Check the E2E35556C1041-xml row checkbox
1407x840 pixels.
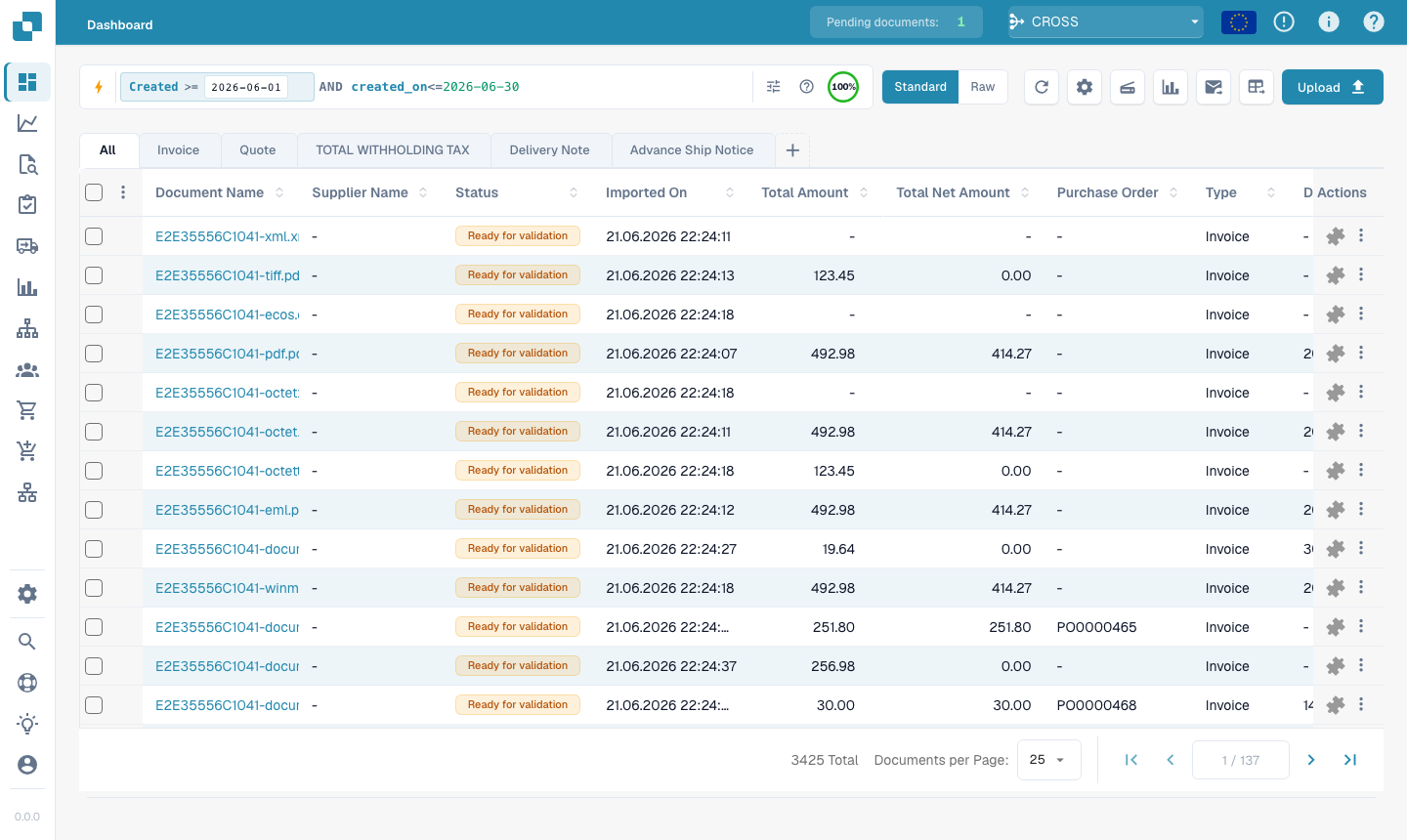pos(94,236)
